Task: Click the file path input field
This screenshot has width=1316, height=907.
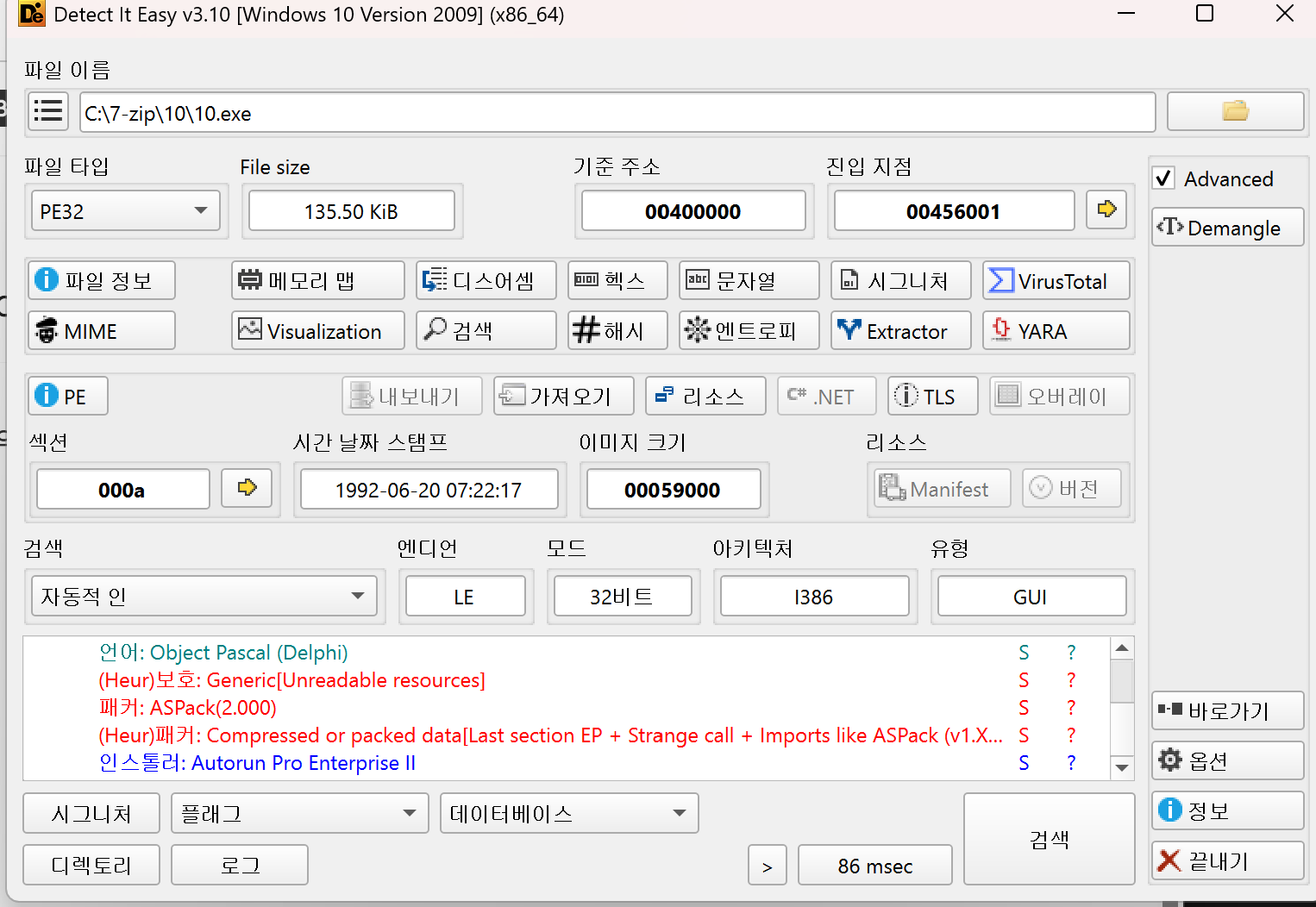Action: [617, 113]
